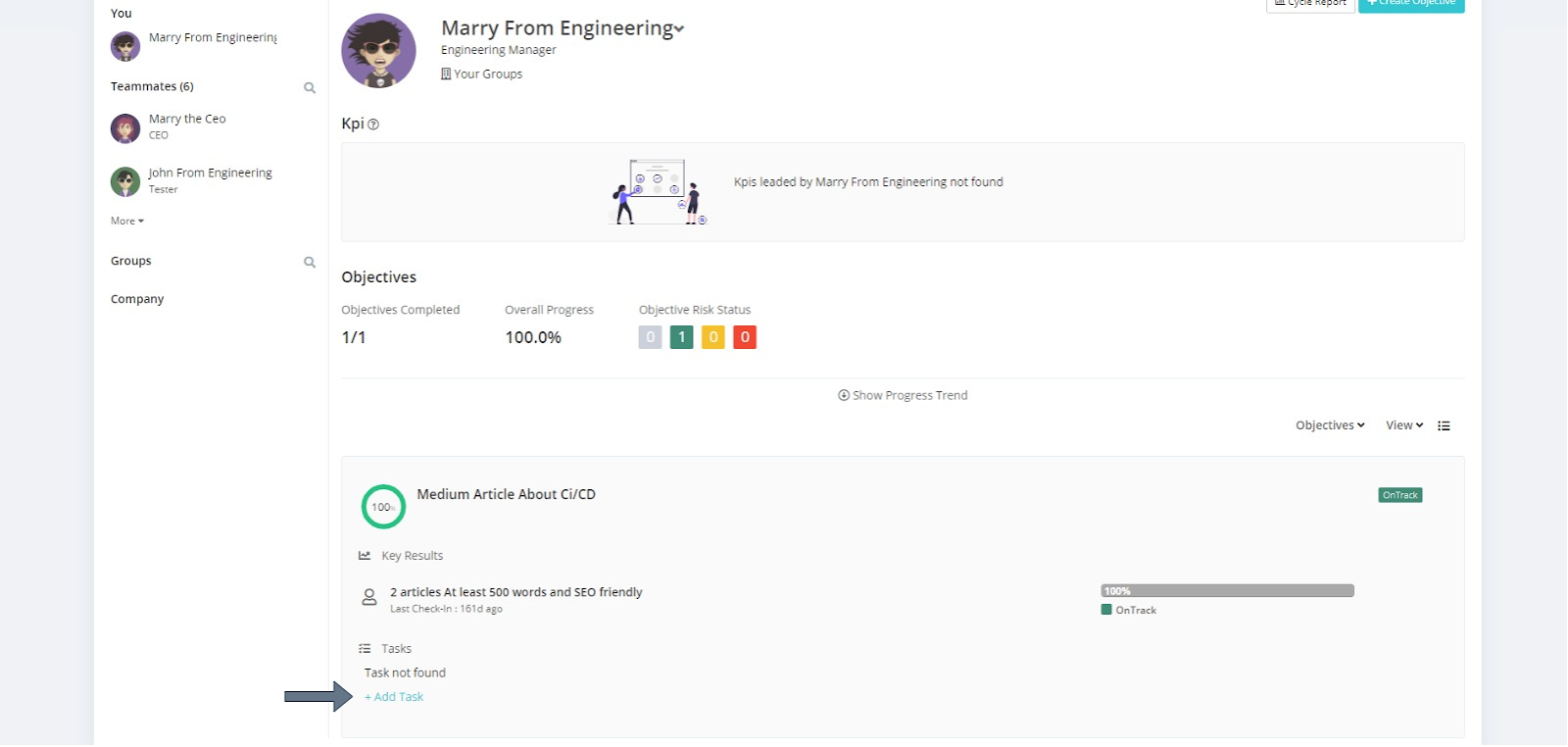The height and width of the screenshot is (747, 1568).
Task: Click Marry the Ceo's avatar
Action: click(125, 128)
